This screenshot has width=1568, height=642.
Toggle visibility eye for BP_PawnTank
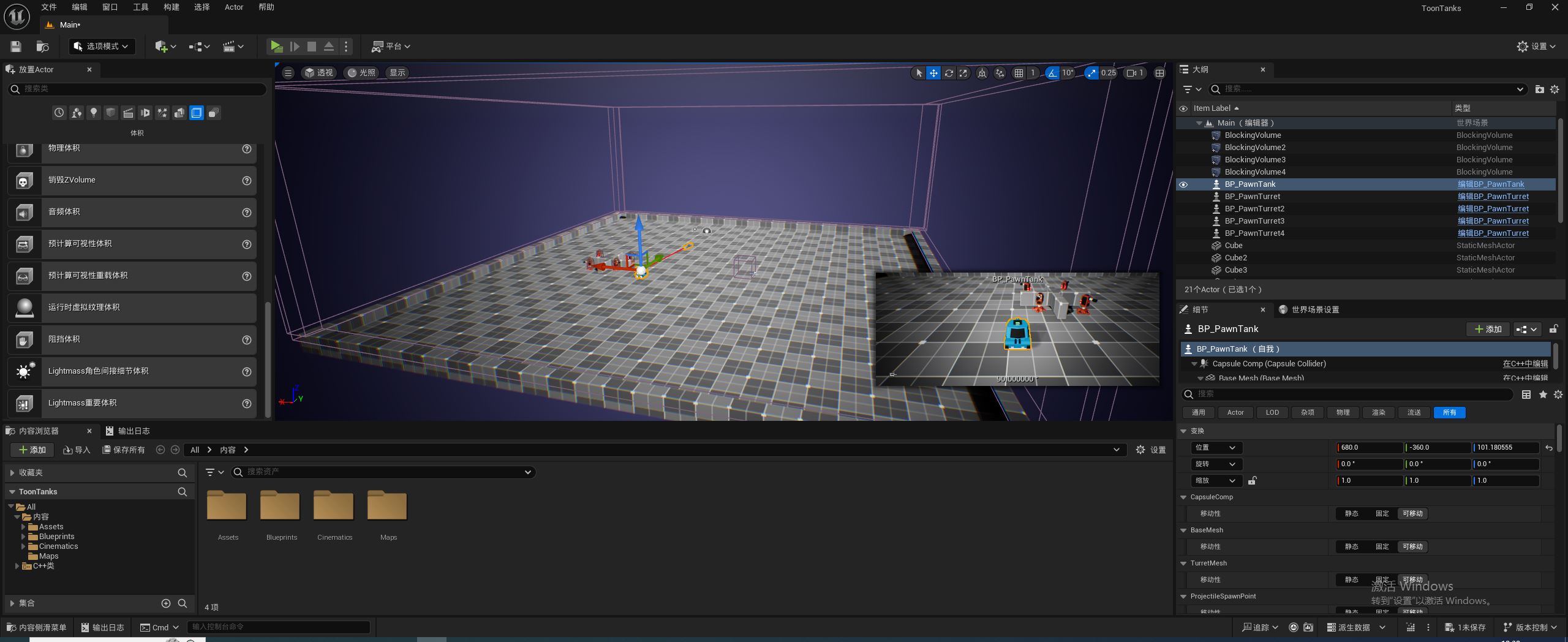(1183, 184)
